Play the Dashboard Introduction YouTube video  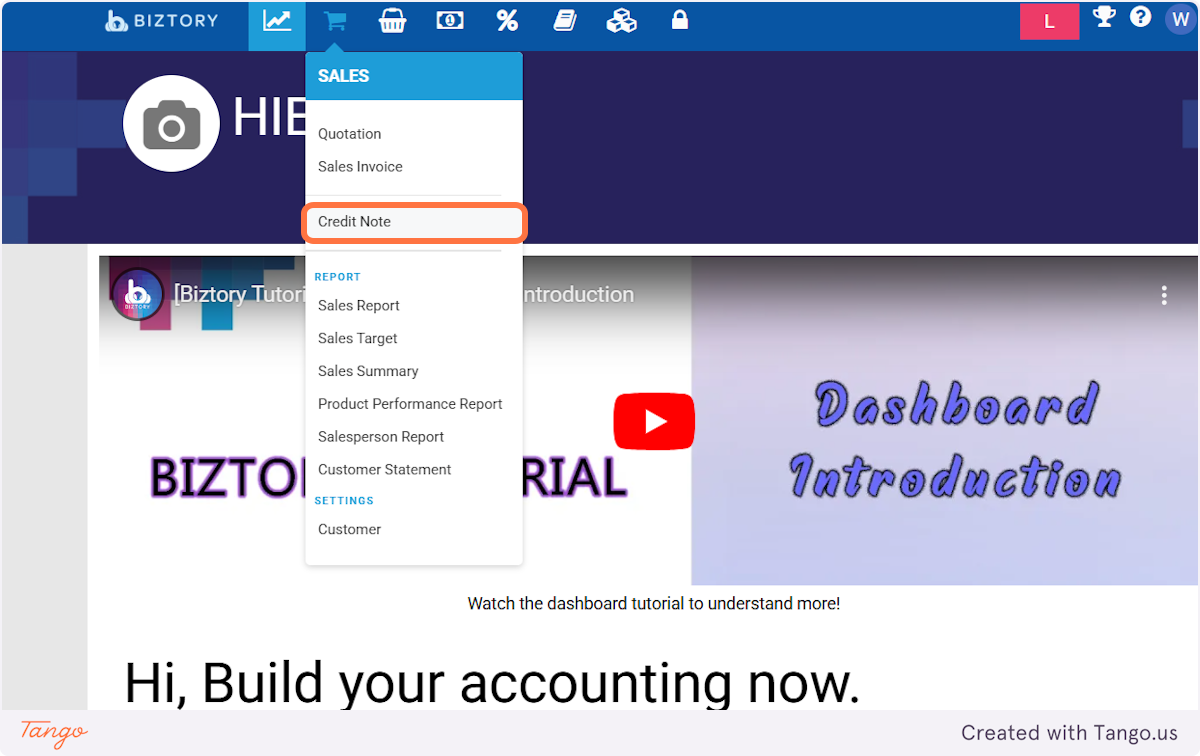tap(654, 421)
